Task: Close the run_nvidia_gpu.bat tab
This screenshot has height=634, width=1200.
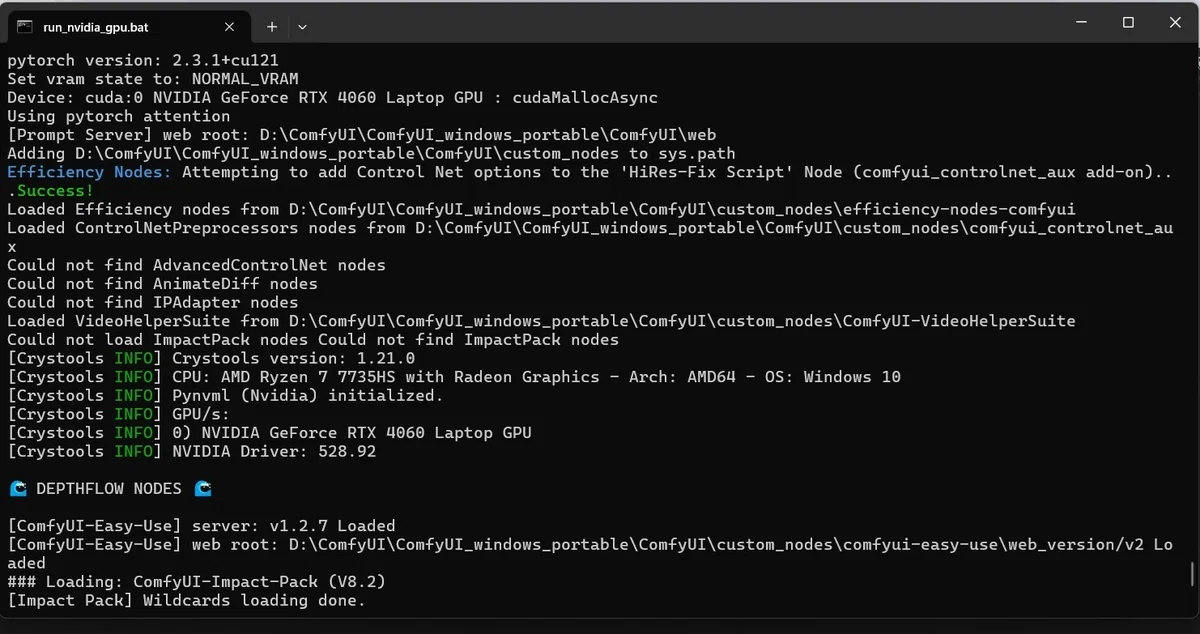Action: [231, 27]
